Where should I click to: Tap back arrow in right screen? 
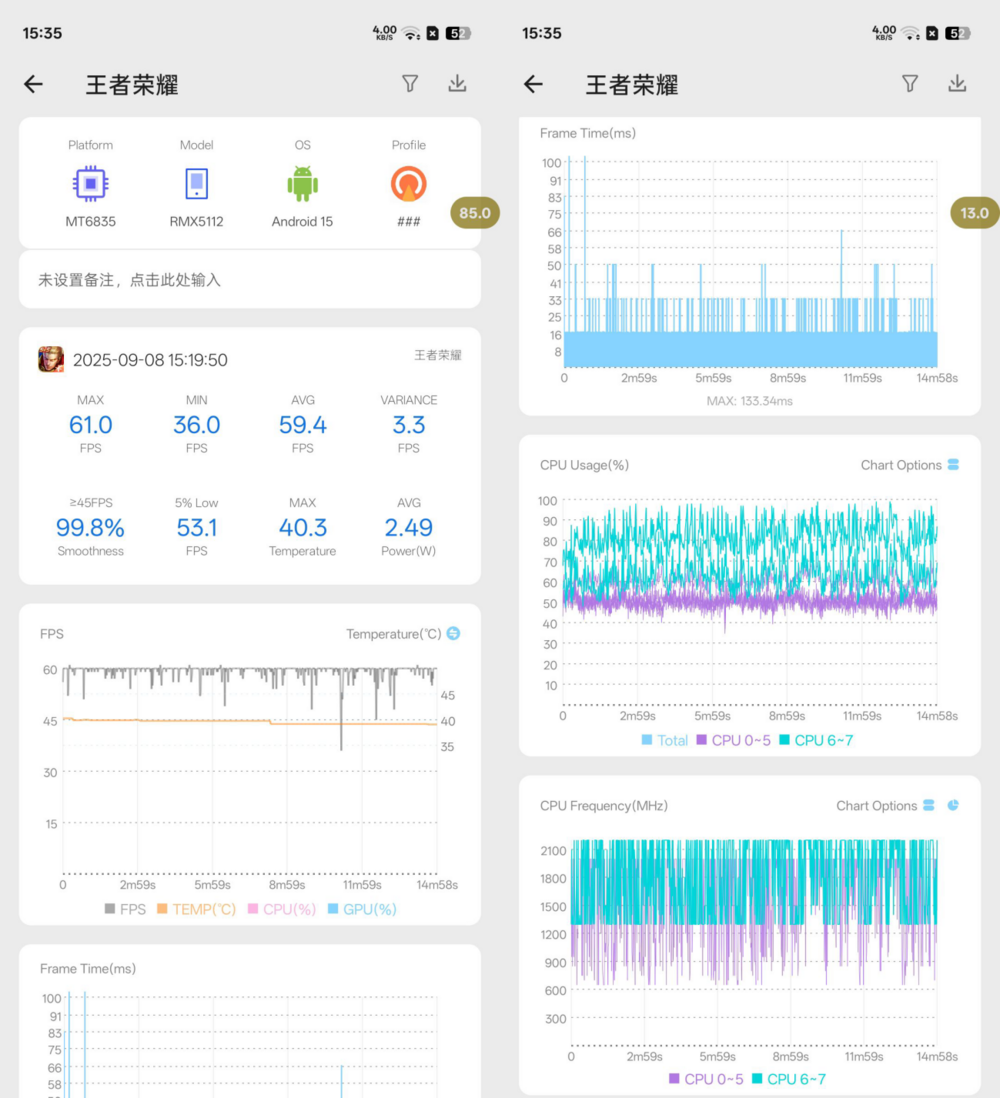click(x=534, y=85)
